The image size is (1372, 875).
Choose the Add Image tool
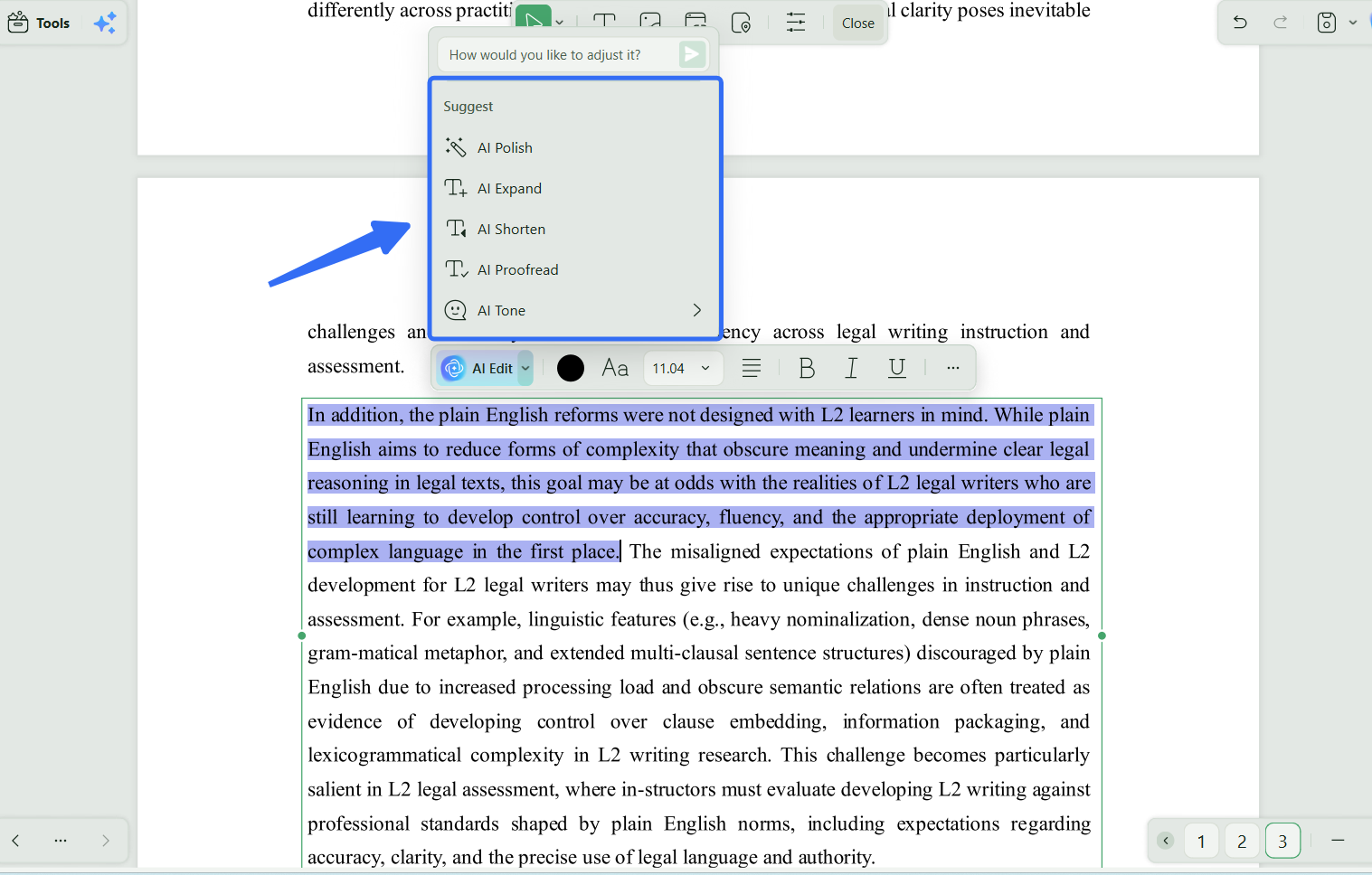coord(649,23)
